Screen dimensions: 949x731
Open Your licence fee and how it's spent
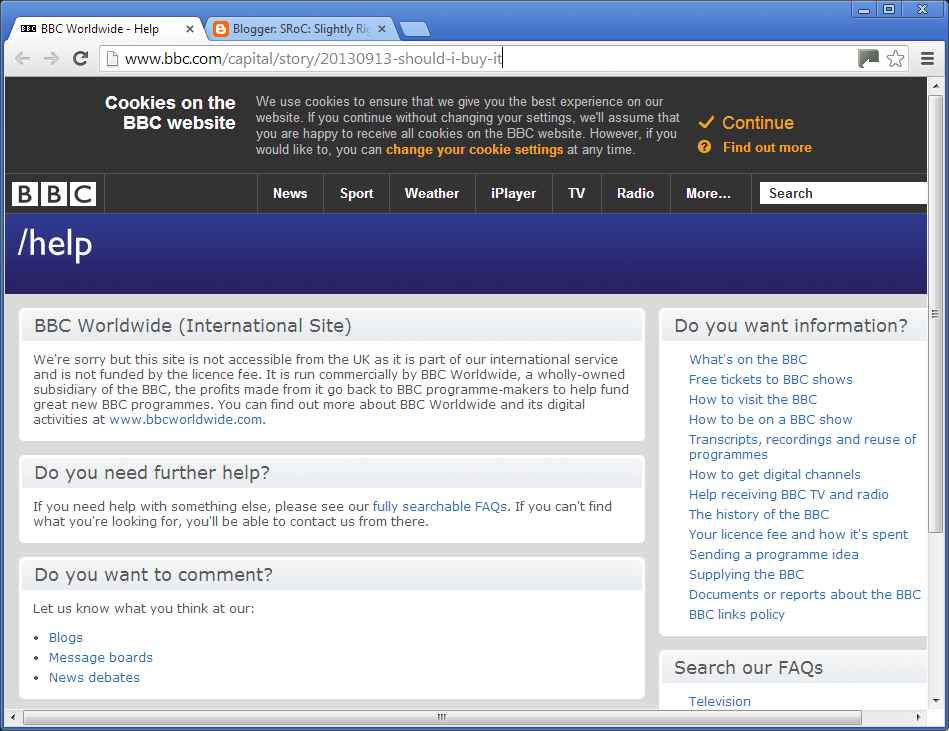(798, 534)
